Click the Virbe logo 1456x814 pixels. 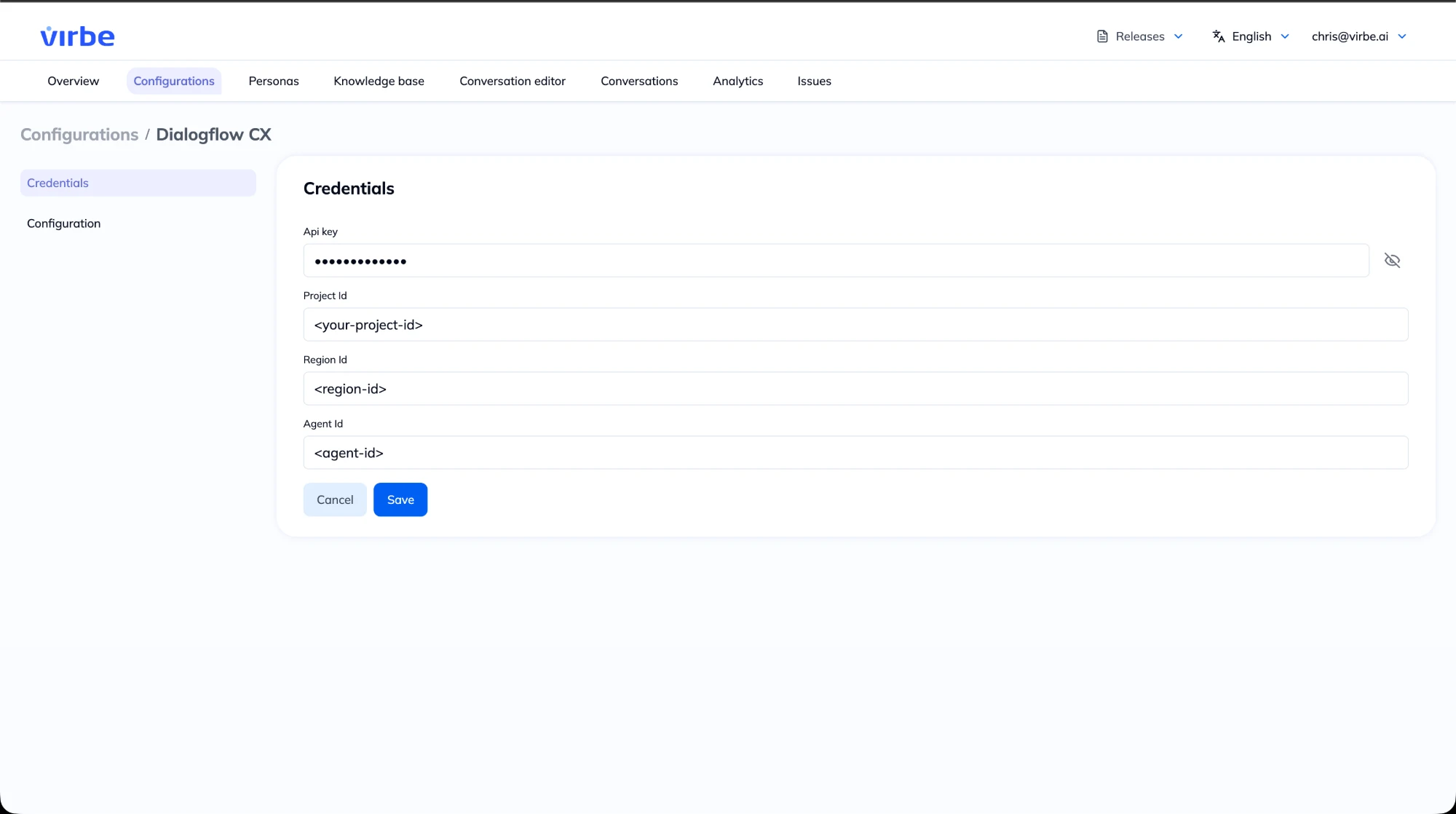(77, 36)
